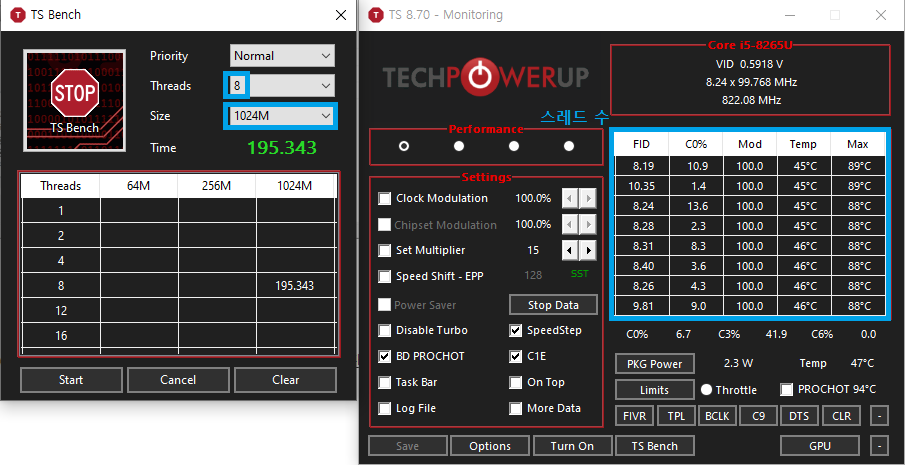The height and width of the screenshot is (465, 905).
Task: Click the DTS button
Action: tap(799, 415)
